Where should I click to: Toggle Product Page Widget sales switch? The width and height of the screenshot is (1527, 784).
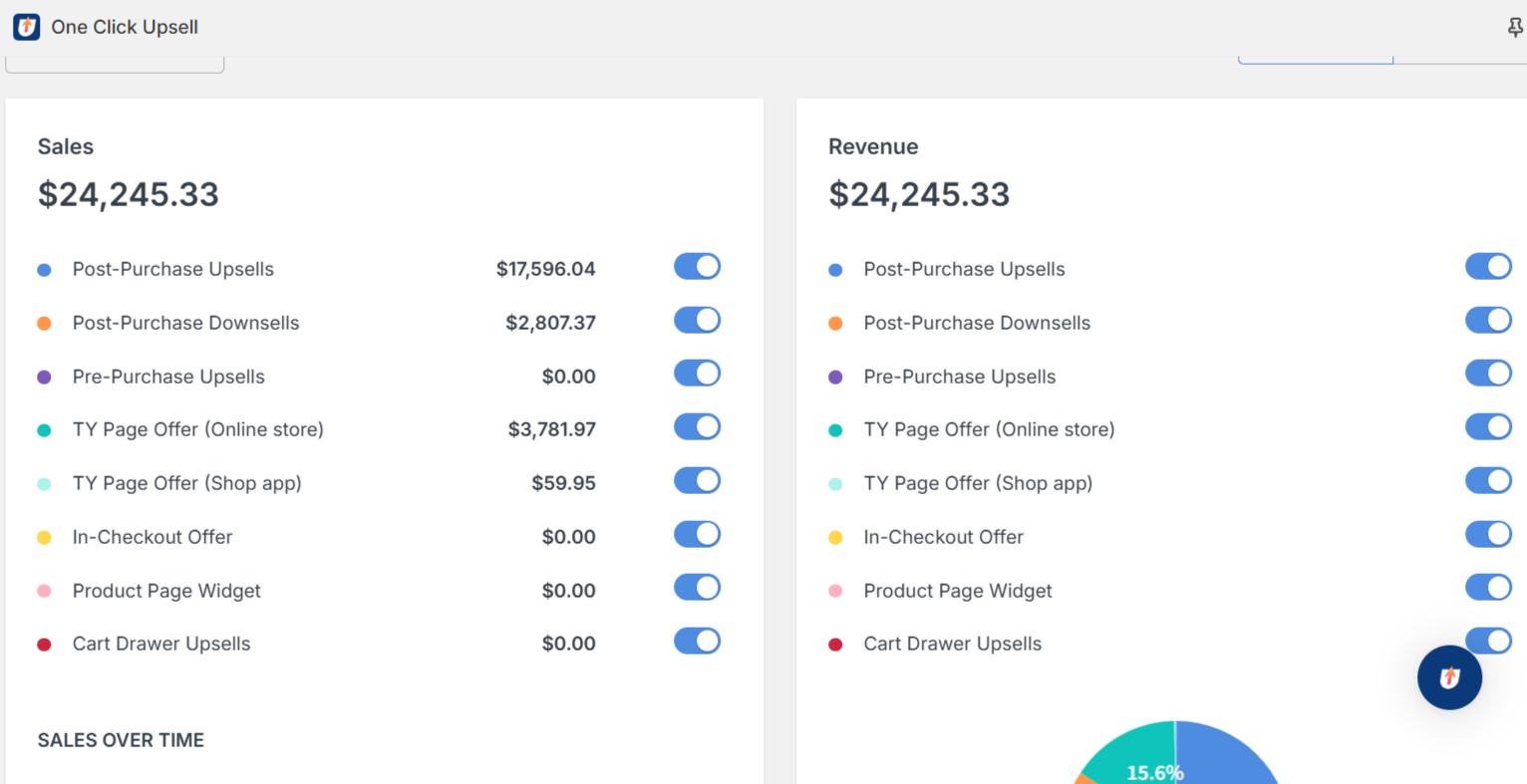pyautogui.click(x=697, y=588)
